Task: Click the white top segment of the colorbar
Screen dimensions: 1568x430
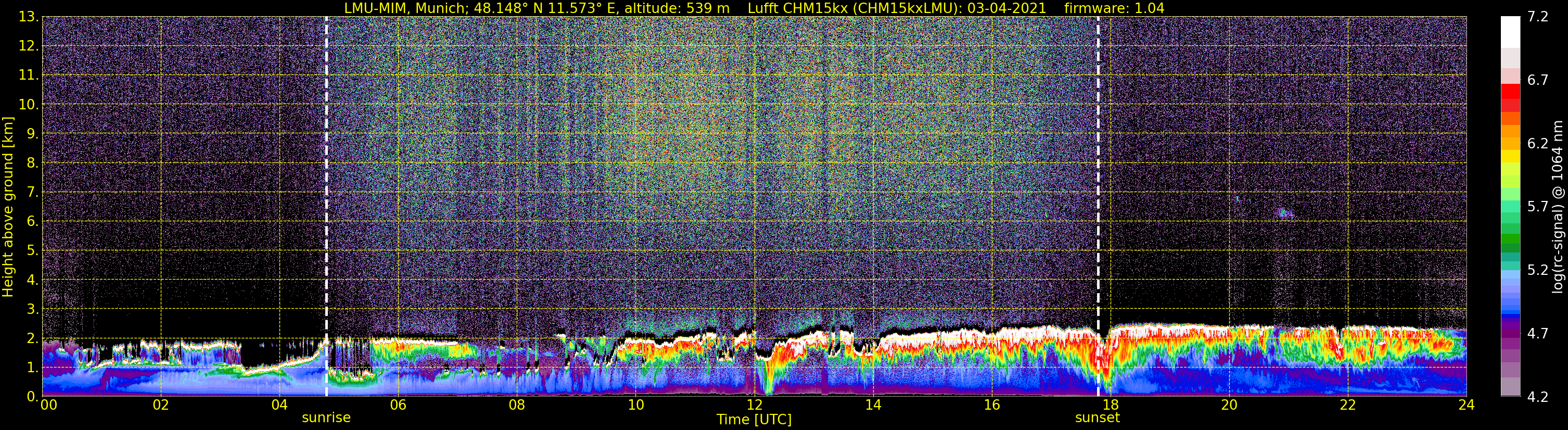Action: click(1510, 32)
